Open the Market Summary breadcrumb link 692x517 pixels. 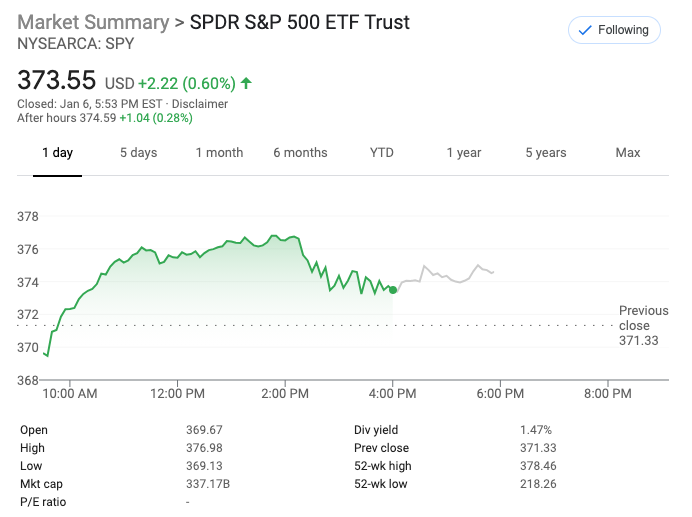(x=93, y=22)
